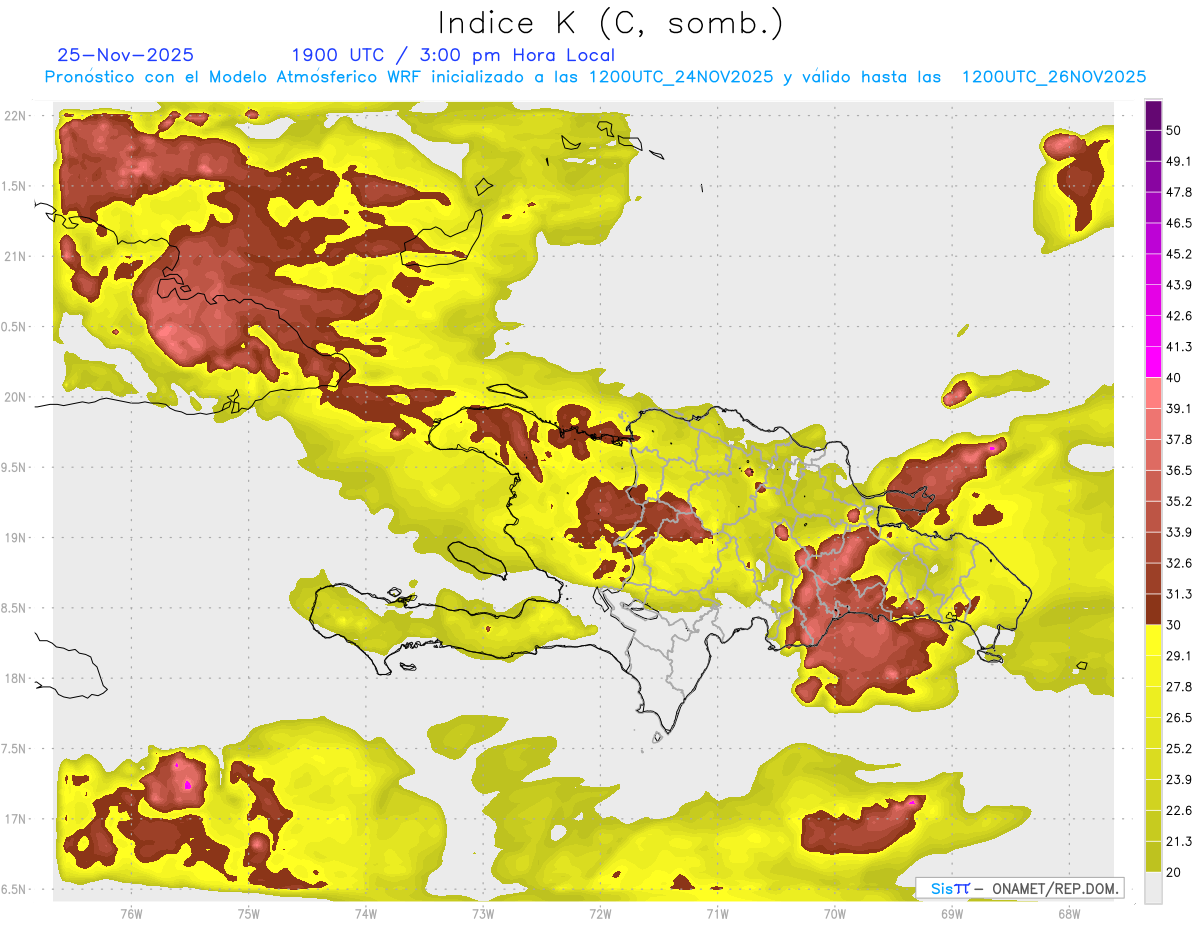Click the "21N" latitude label

pos(17,256)
